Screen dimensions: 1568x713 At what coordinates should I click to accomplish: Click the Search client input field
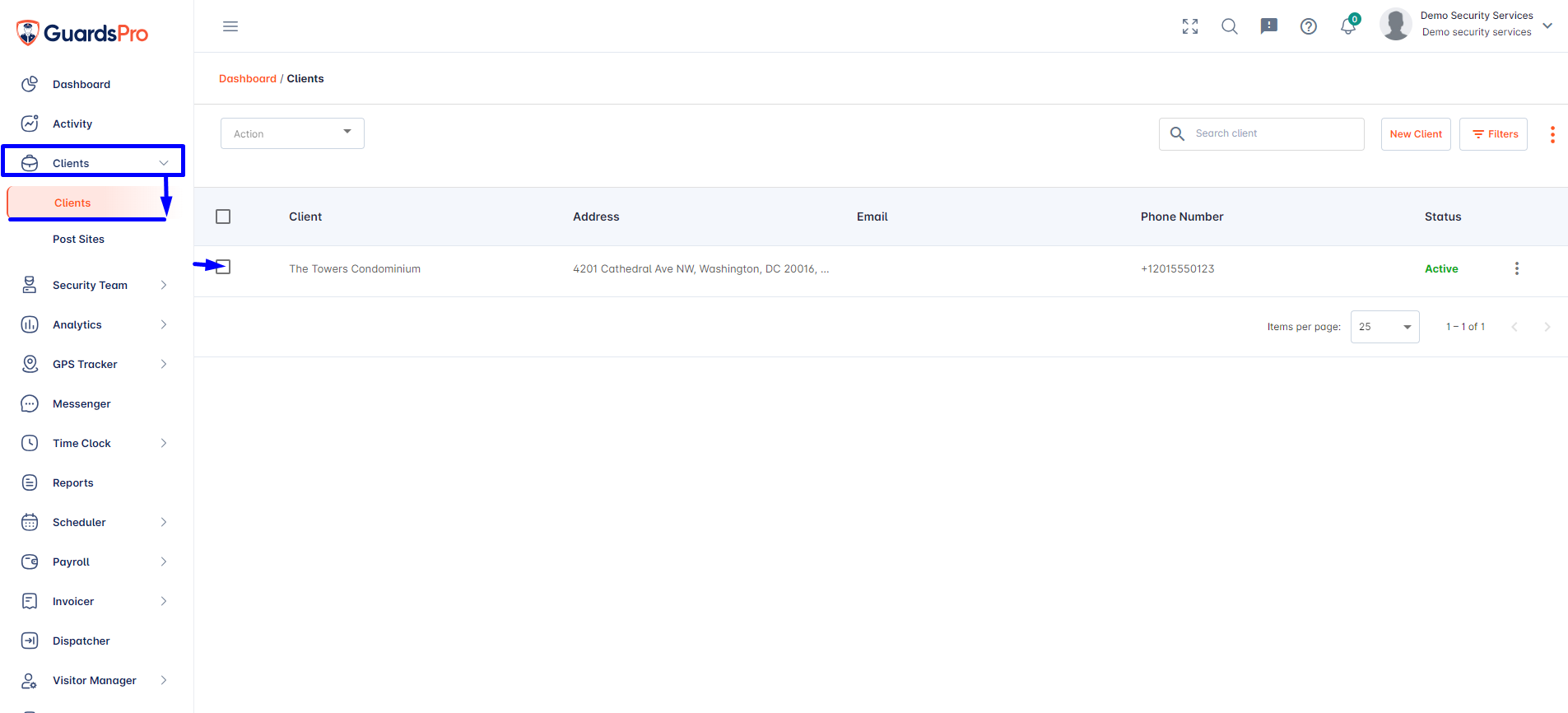pyautogui.click(x=1262, y=133)
